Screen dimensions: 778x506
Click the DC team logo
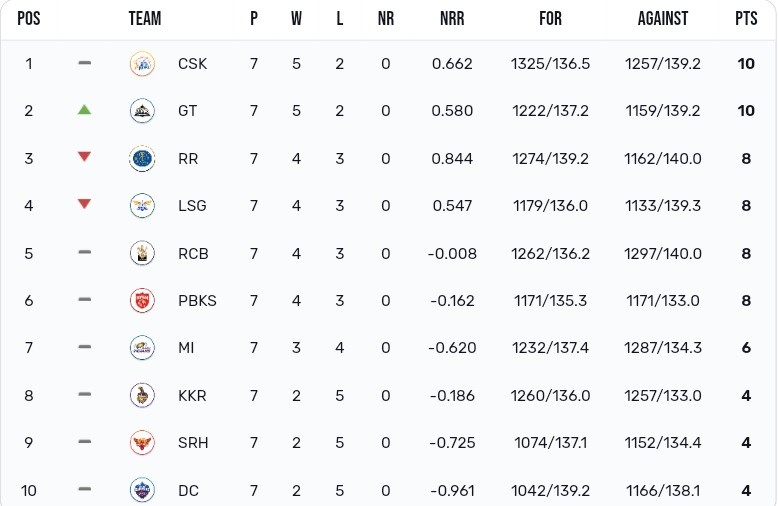pyautogui.click(x=142, y=490)
